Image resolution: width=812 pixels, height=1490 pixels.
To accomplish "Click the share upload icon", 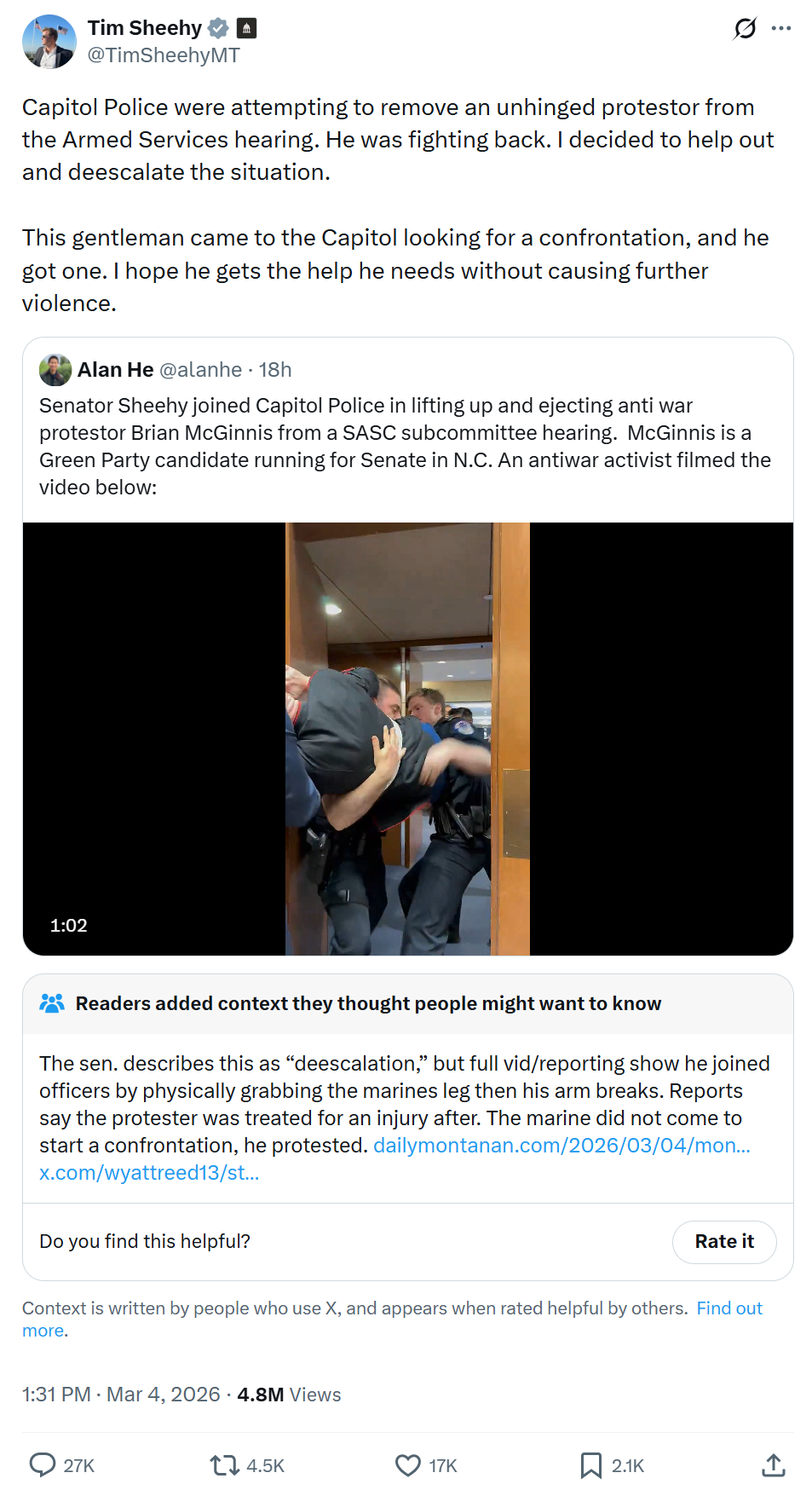I will click(x=773, y=1464).
